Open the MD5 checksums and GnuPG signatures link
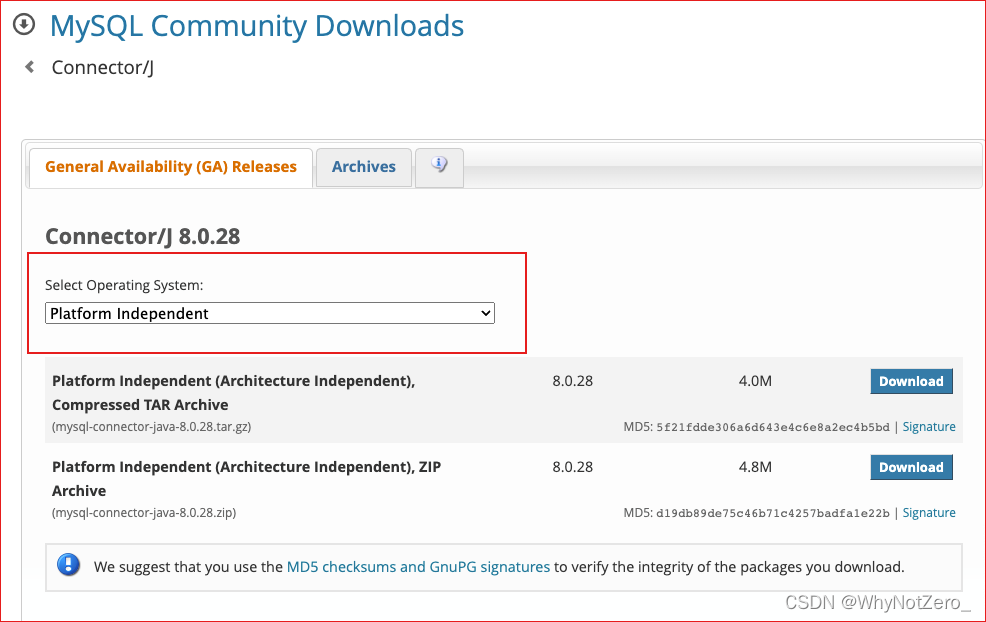 418,566
